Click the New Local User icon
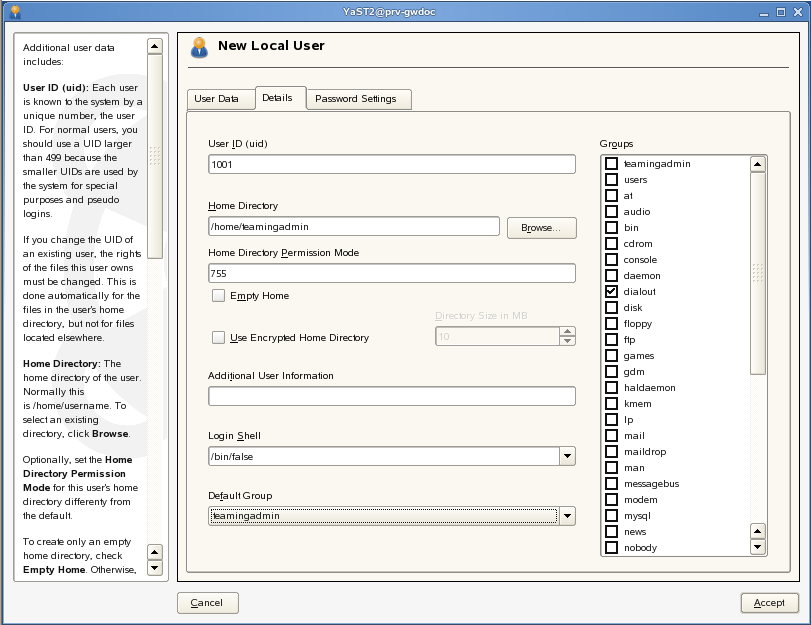The width and height of the screenshot is (811, 625). 199,47
